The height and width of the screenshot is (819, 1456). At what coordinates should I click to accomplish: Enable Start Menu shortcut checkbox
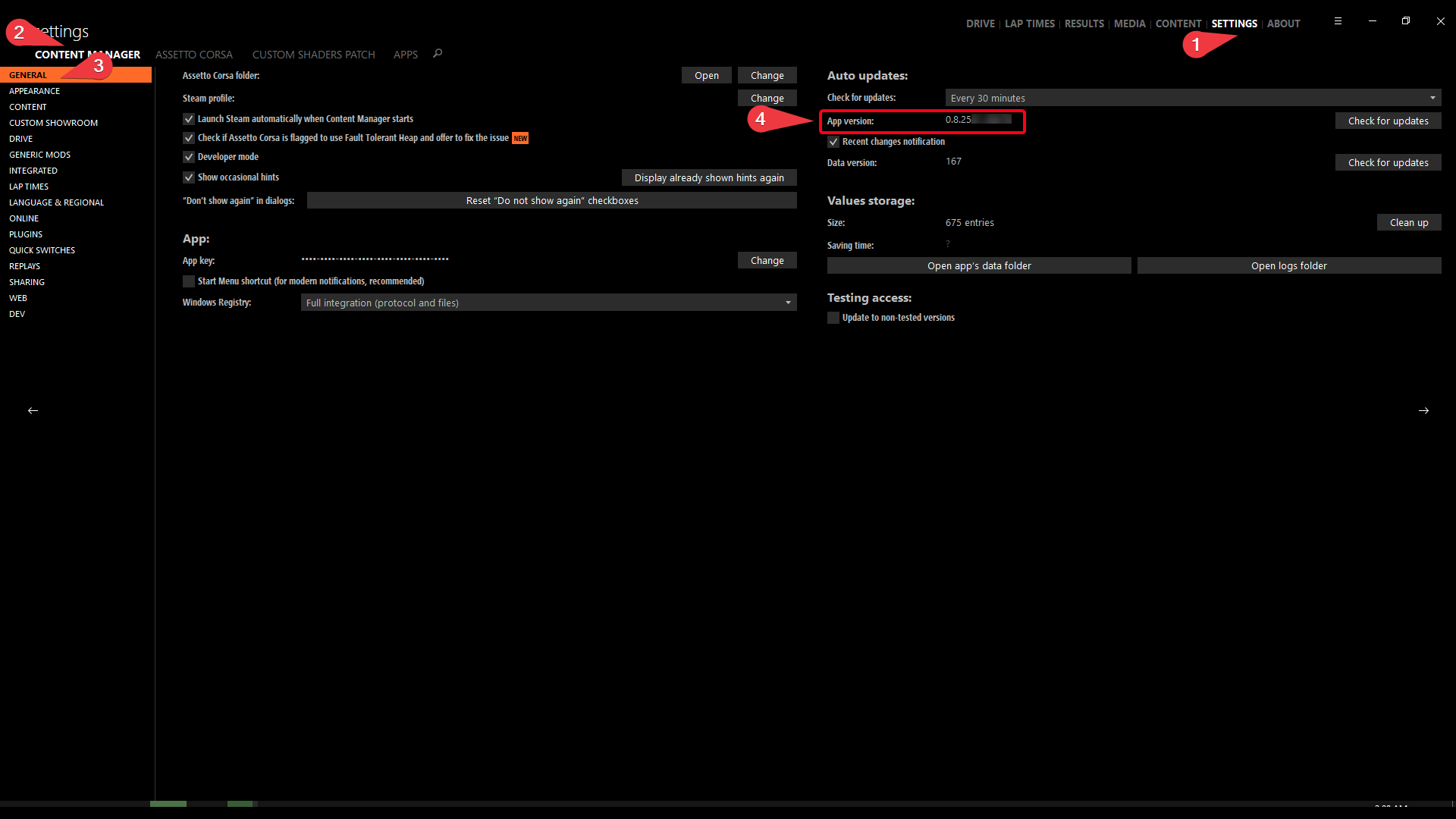189,281
